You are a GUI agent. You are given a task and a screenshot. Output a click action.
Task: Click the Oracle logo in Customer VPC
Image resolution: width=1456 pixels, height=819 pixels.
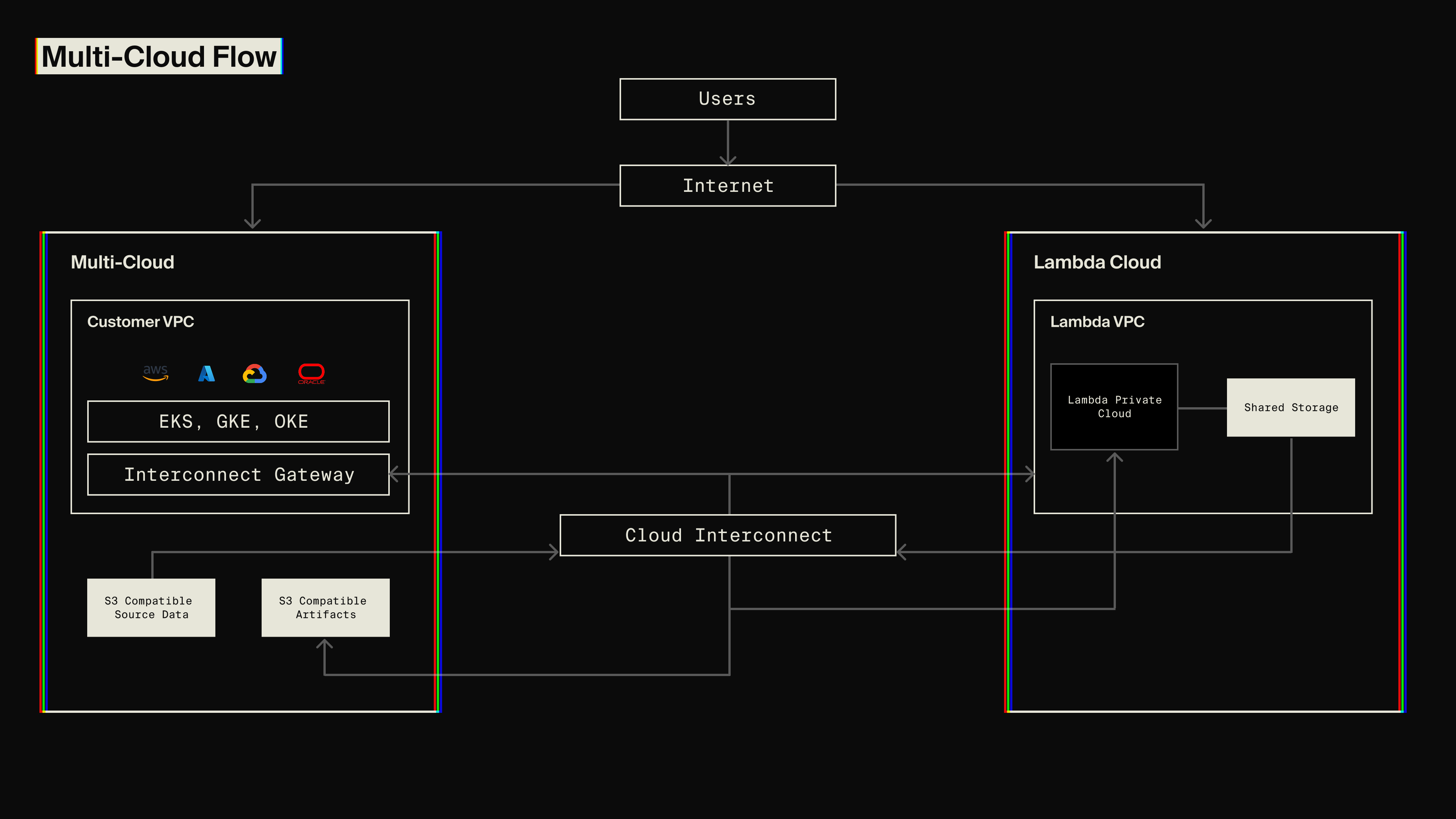[x=311, y=372]
